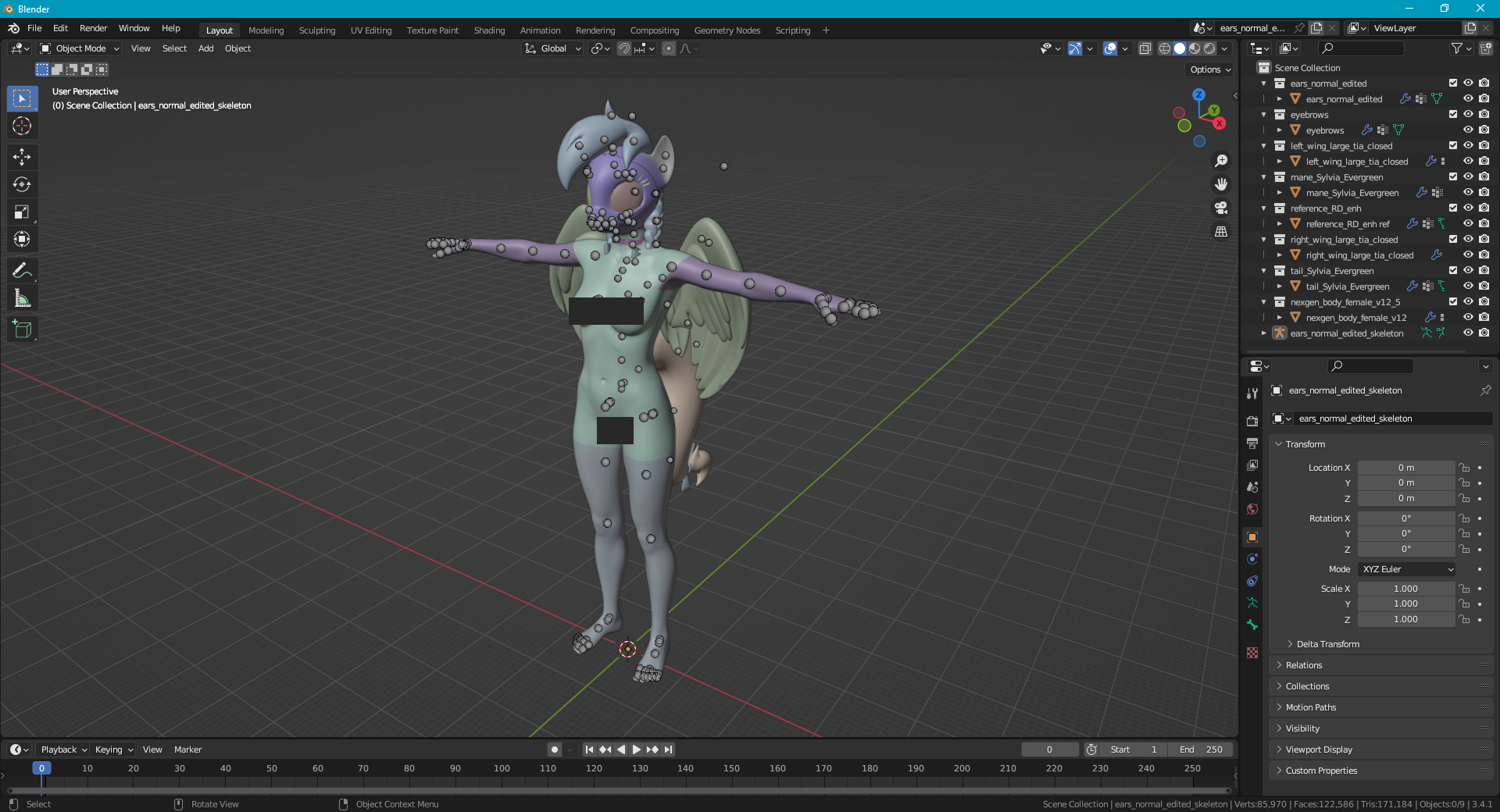The width and height of the screenshot is (1500, 812).
Task: Open Global transform orientation dropdown
Action: point(553,48)
